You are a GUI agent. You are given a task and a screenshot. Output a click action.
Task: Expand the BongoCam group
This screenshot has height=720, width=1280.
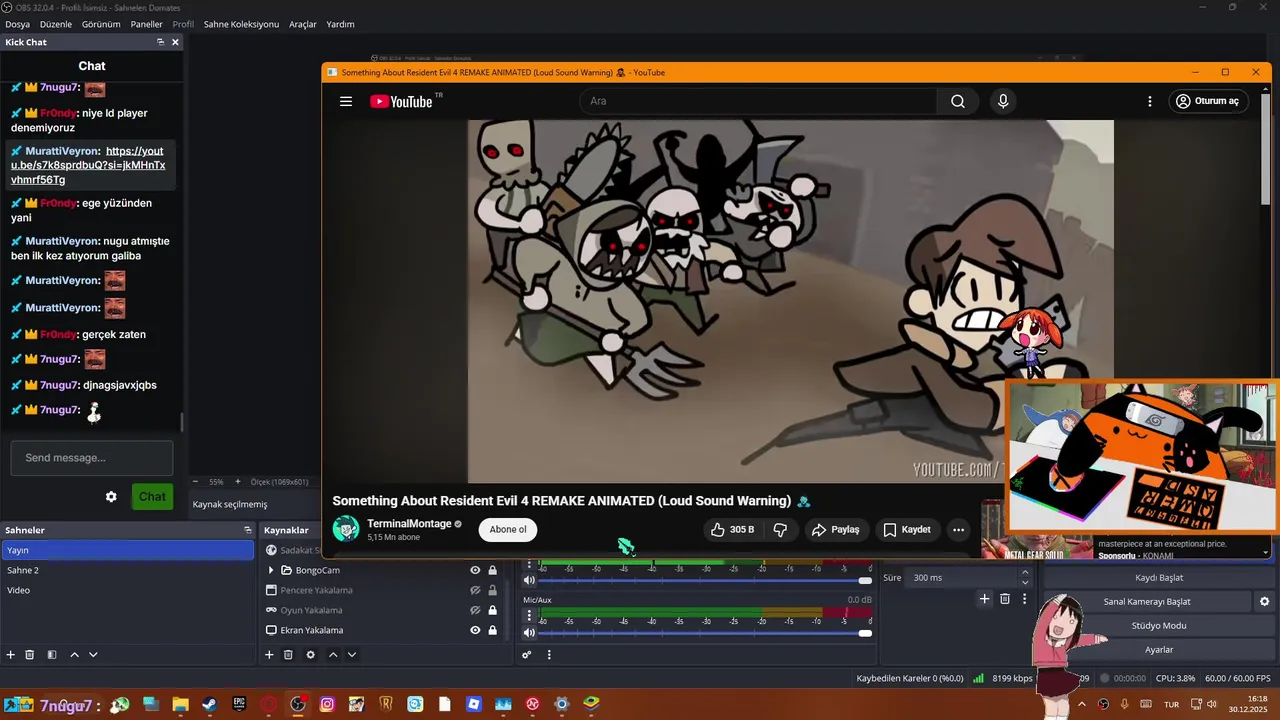[270, 570]
